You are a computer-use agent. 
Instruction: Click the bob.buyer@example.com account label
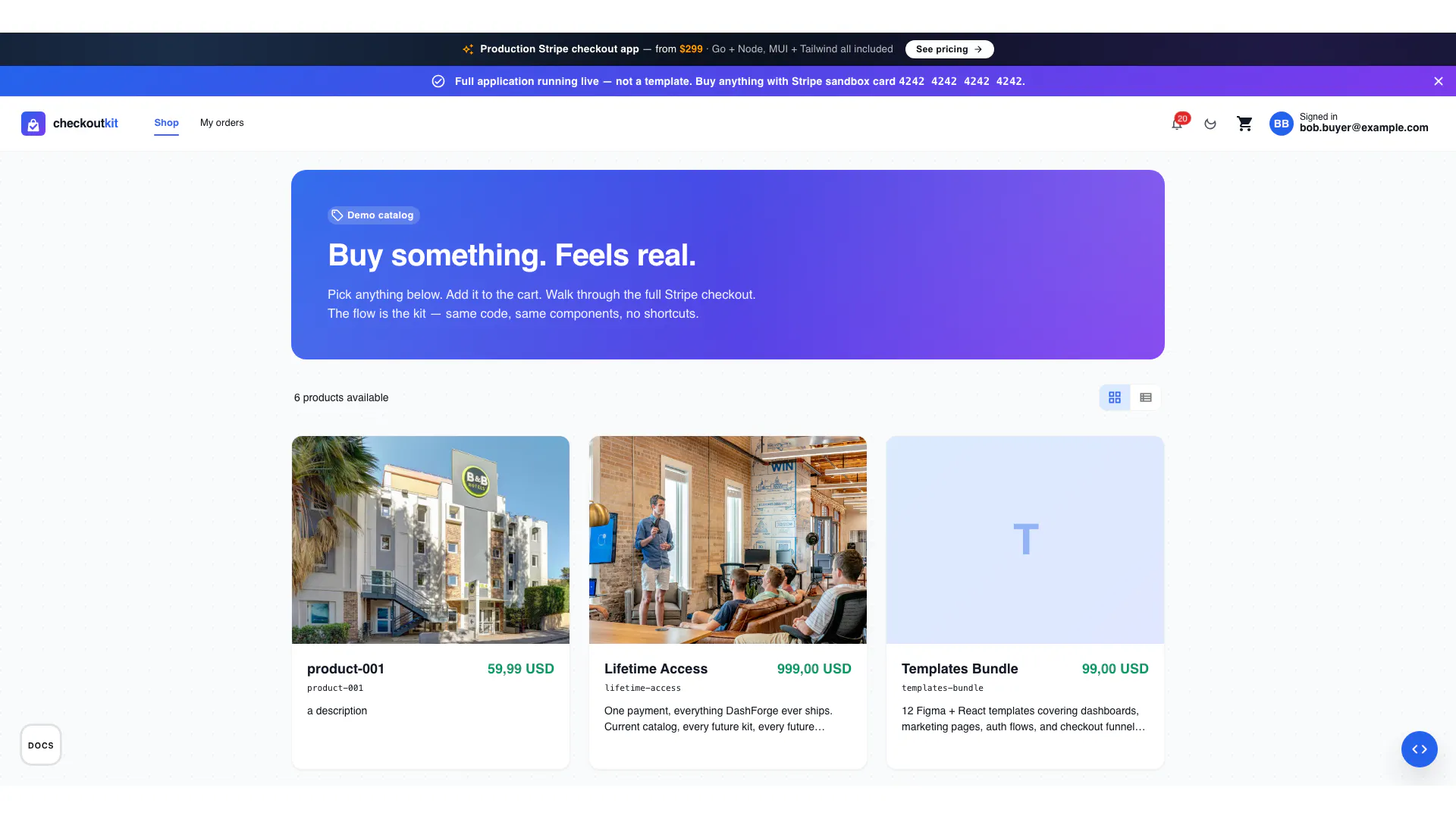(x=1364, y=128)
